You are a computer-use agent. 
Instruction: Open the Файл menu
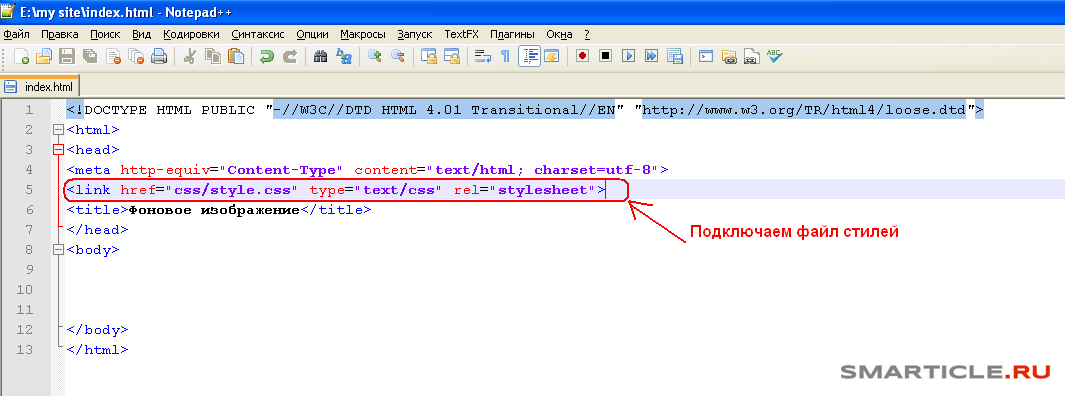(x=16, y=34)
